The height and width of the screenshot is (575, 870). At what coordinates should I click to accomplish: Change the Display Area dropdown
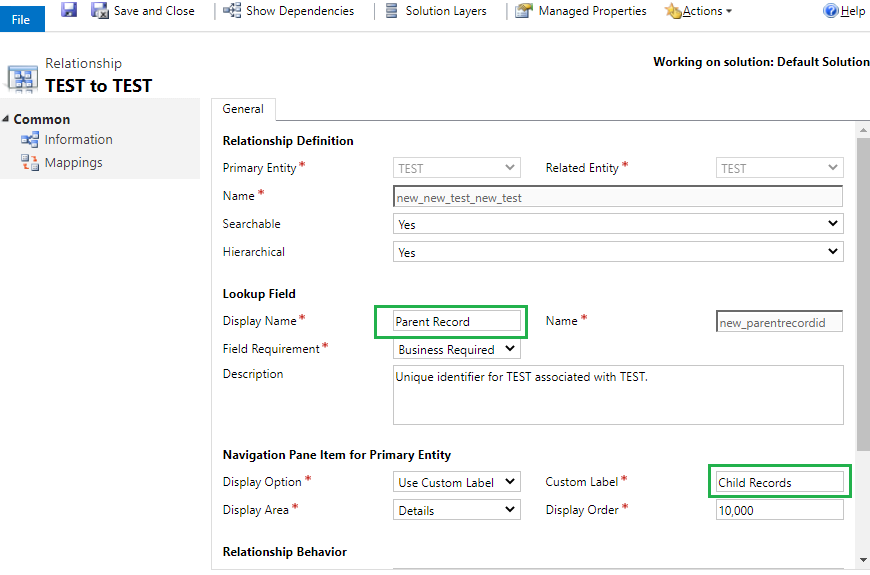(x=457, y=510)
